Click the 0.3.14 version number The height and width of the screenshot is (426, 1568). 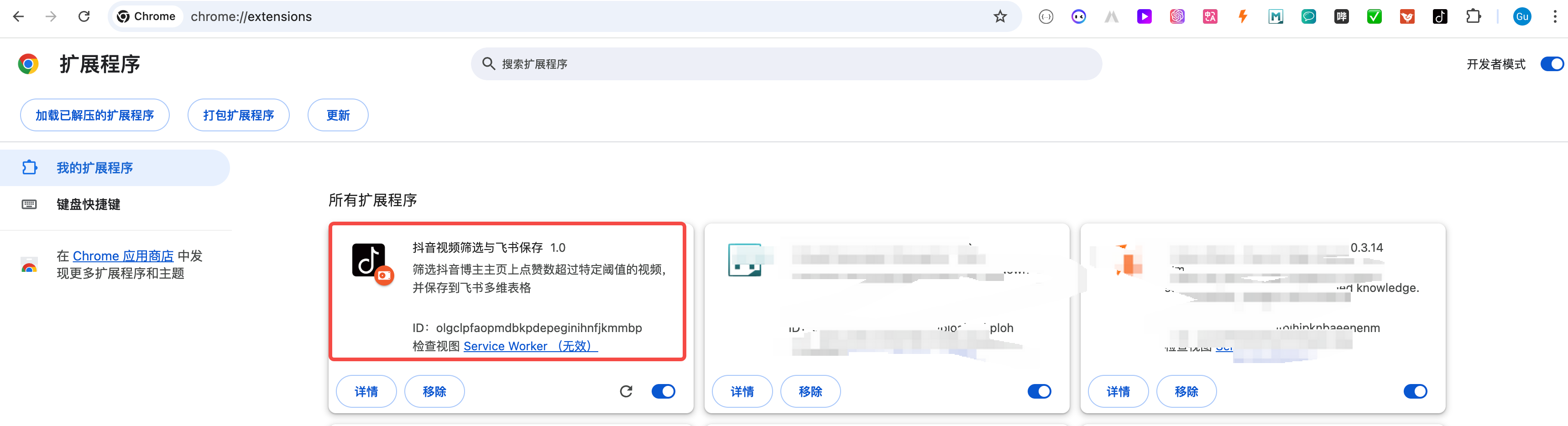1367,248
